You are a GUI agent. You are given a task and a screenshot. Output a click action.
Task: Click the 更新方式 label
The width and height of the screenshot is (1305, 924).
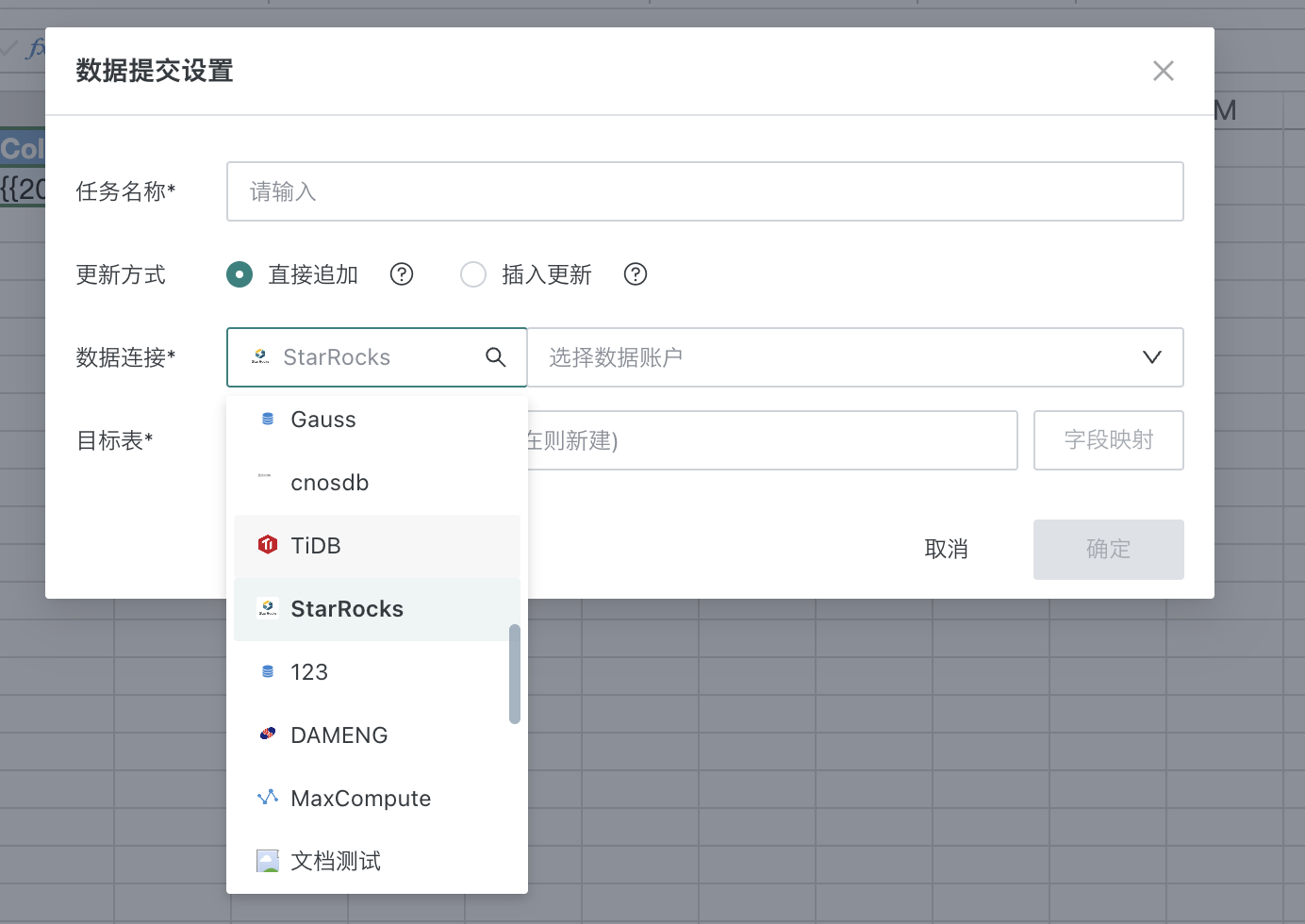click(121, 275)
